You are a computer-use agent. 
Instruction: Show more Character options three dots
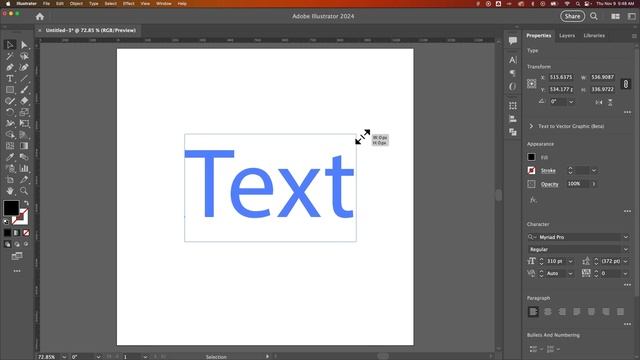pyautogui.click(x=627, y=285)
